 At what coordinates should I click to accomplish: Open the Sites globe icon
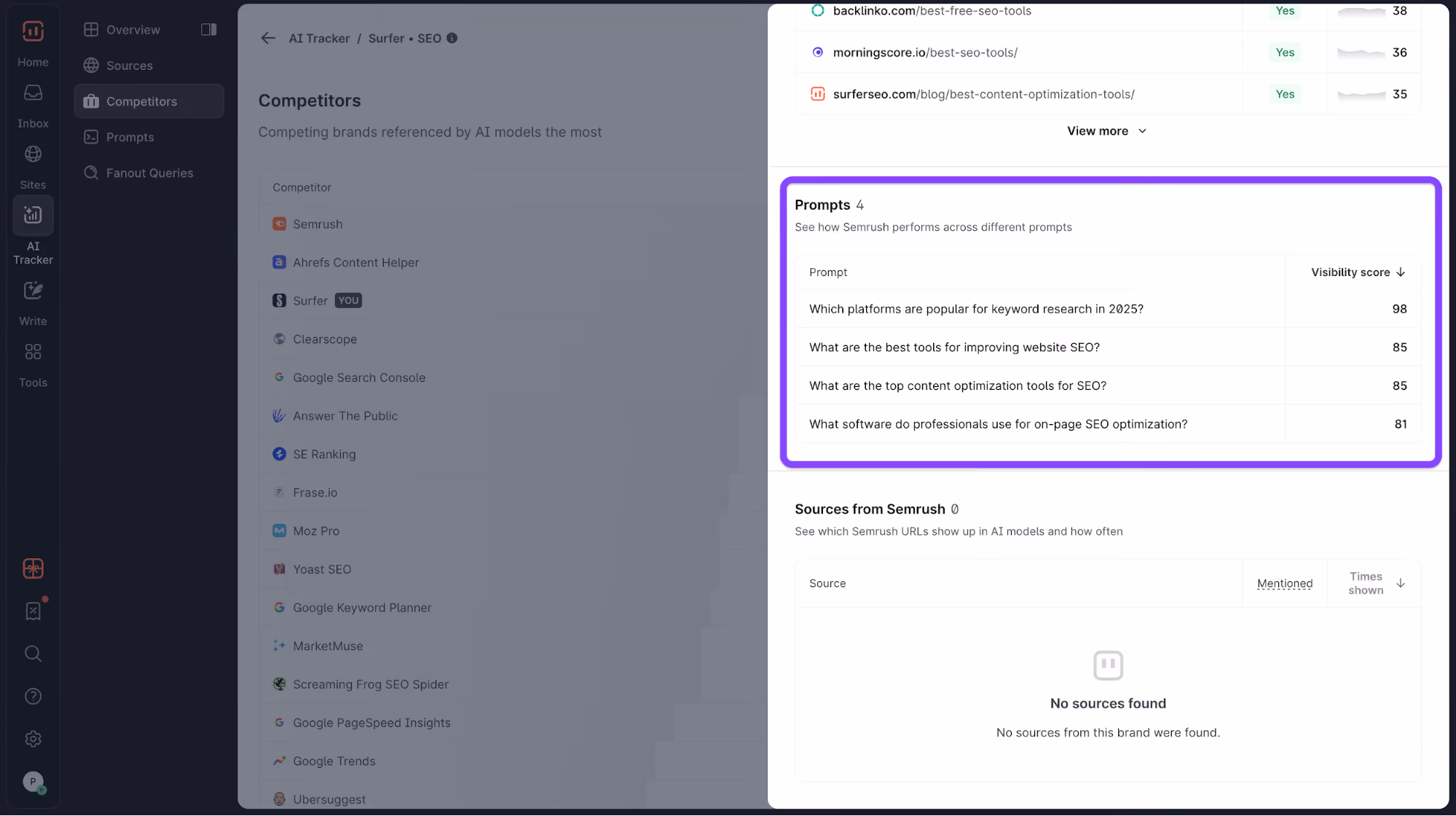click(33, 154)
